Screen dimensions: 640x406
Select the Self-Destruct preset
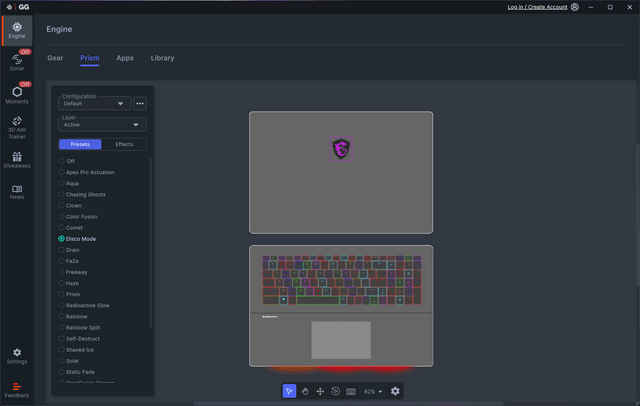point(79,339)
